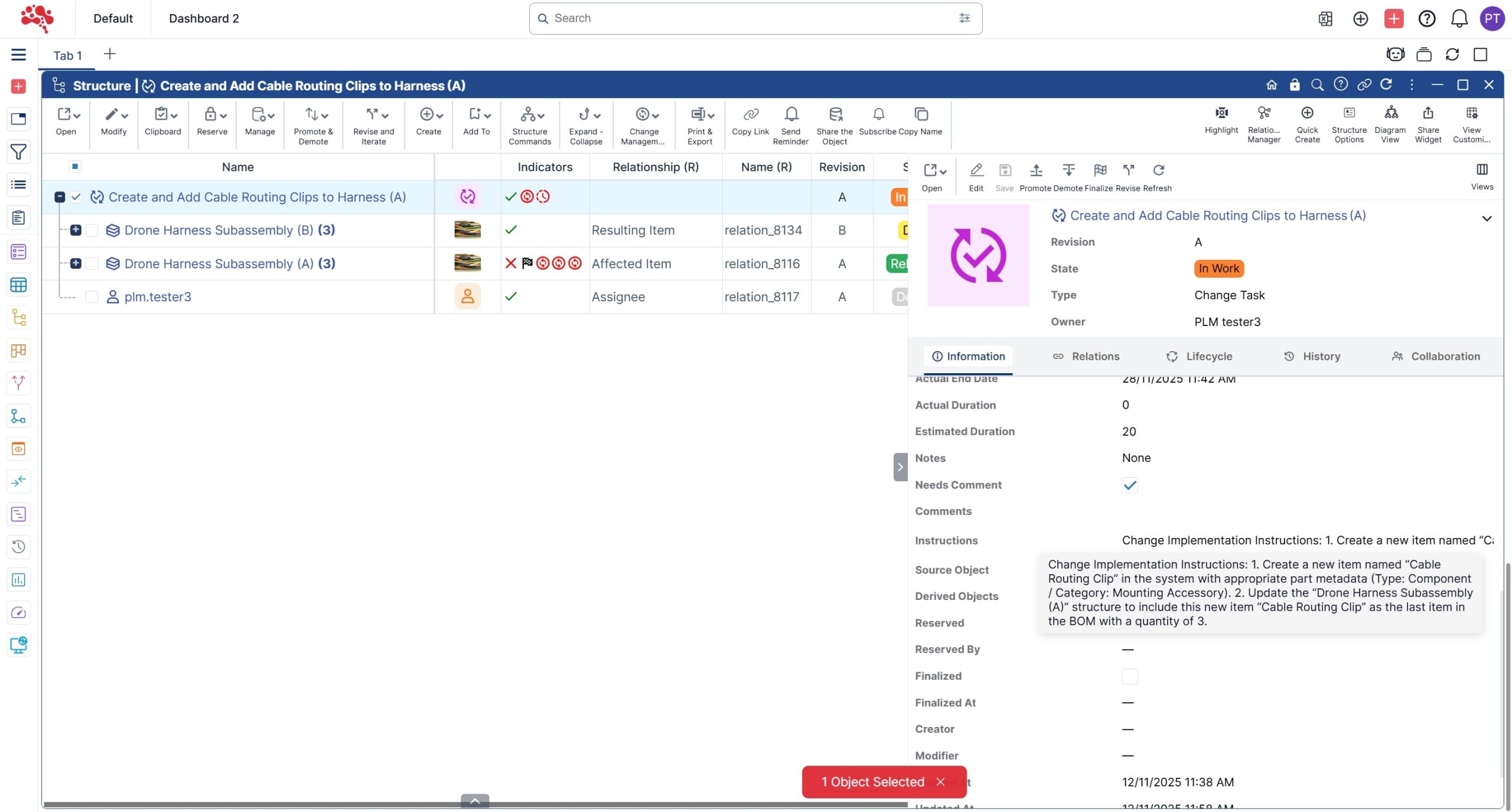Dismiss the 1 Object Selected notification
1512x812 pixels.
tap(940, 782)
